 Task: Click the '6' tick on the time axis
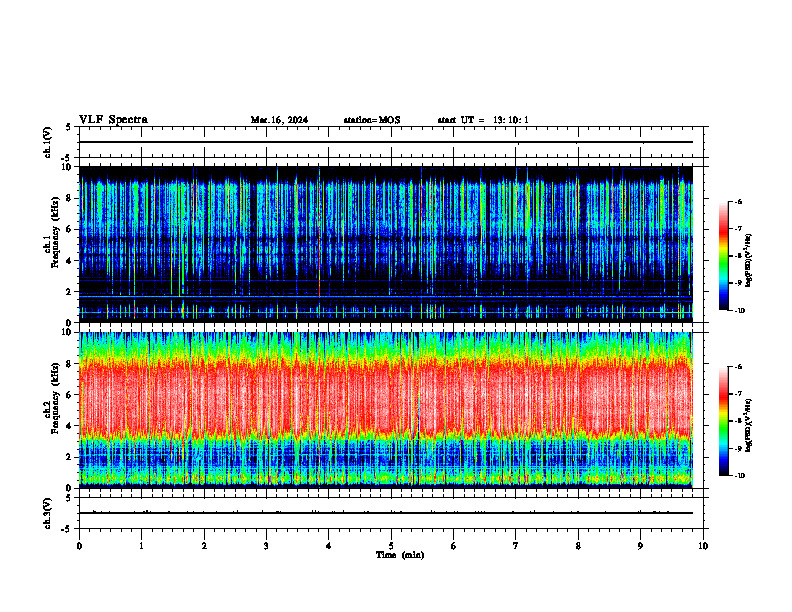[x=454, y=546]
